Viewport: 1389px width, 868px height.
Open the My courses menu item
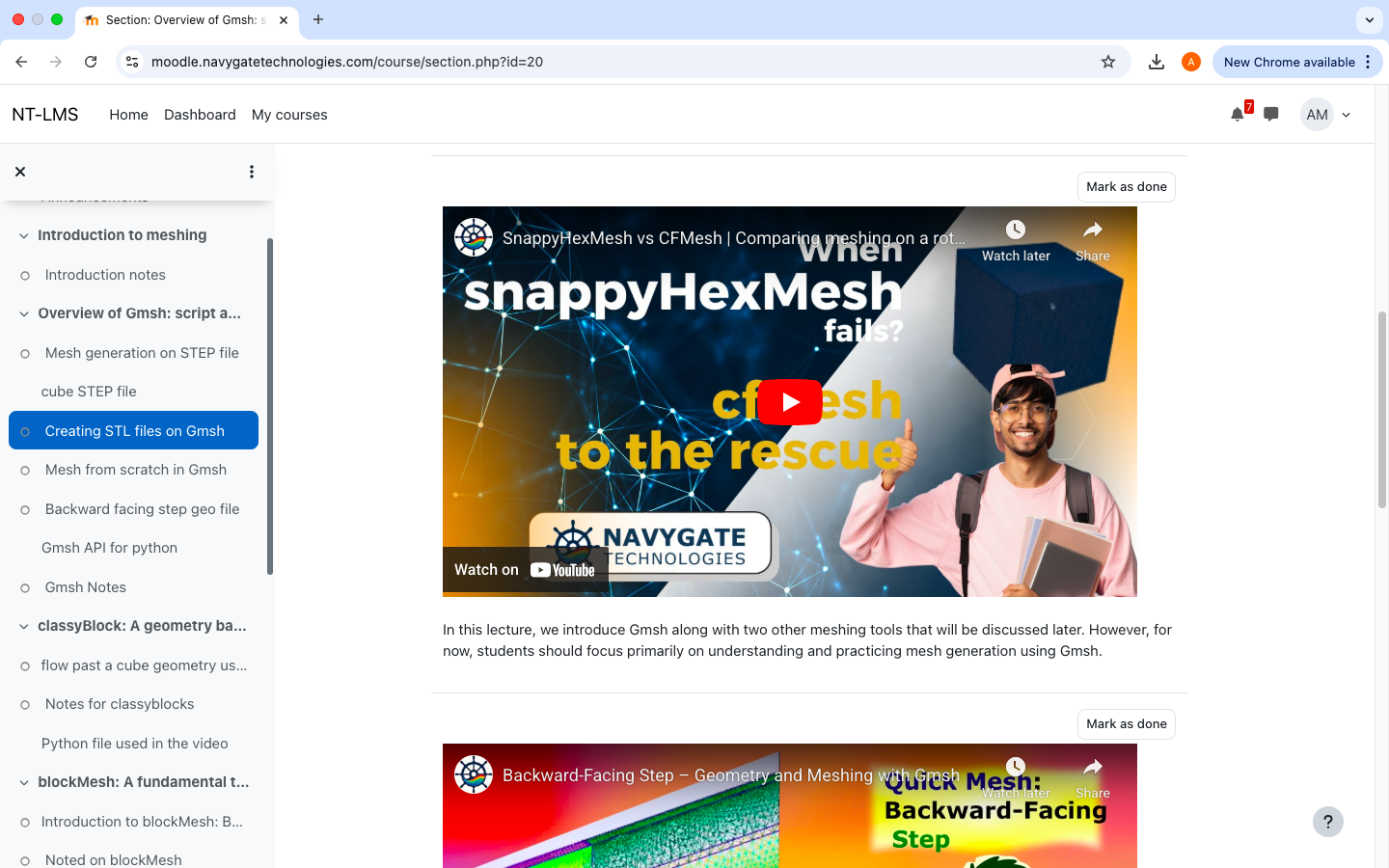coord(289,115)
